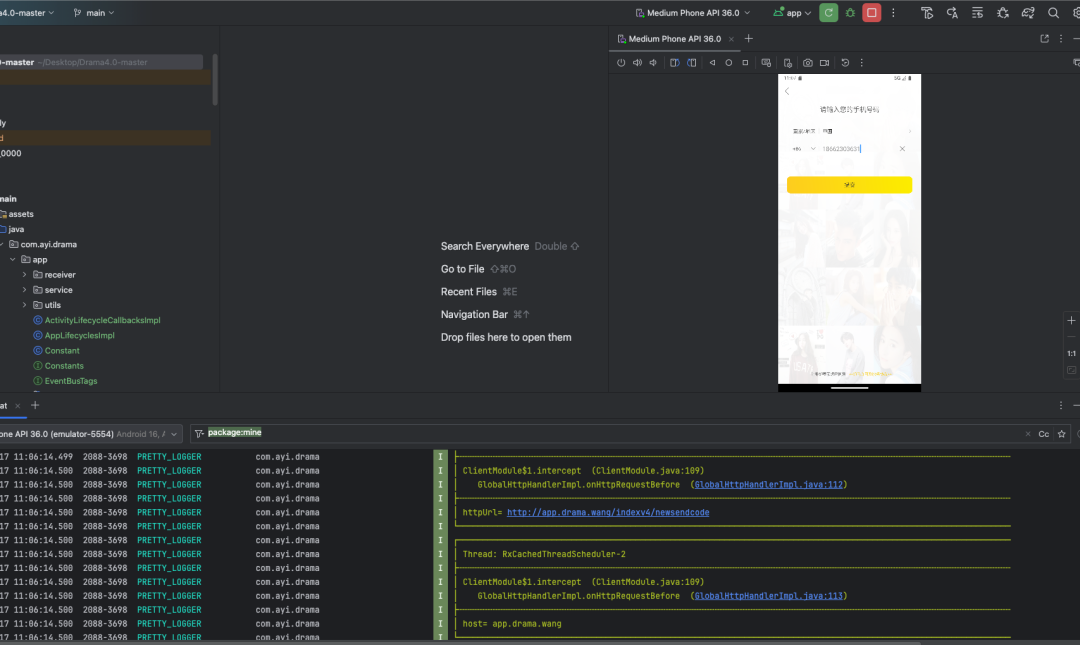Tap the yellow submit button in emulator
Viewport: 1080px width, 645px height.
click(x=849, y=185)
